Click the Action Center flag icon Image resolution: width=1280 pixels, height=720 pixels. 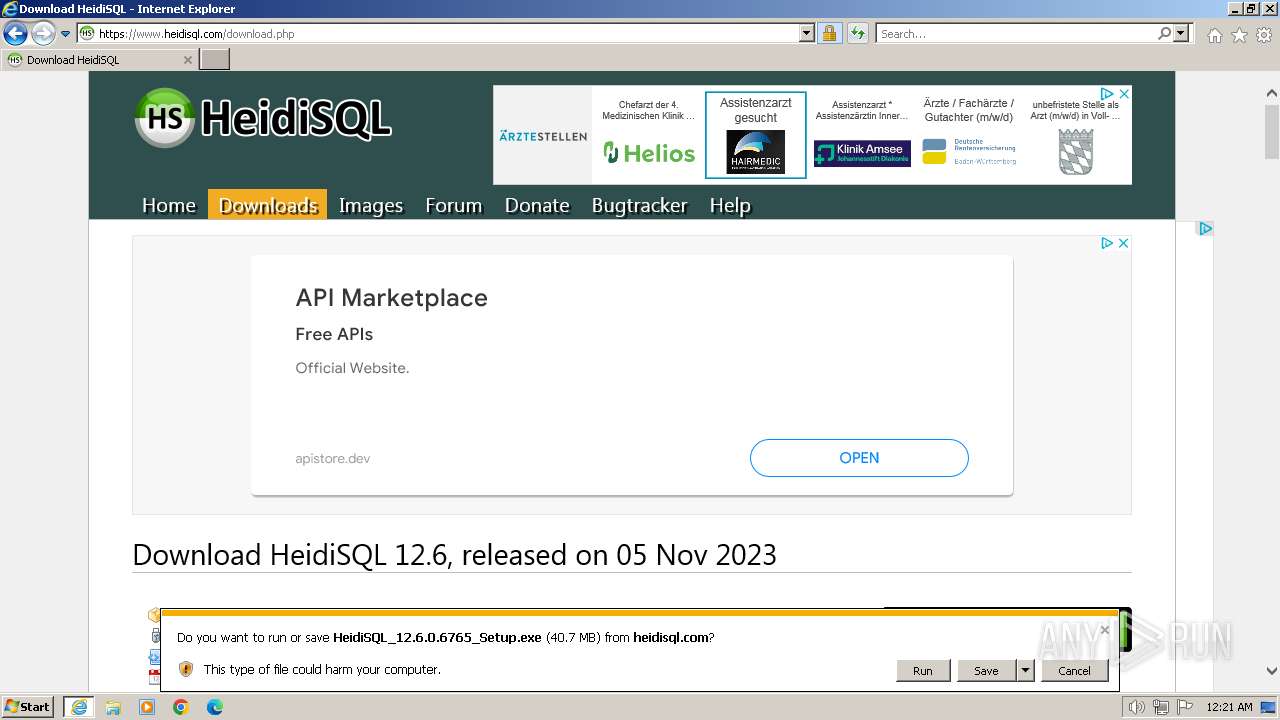click(1185, 707)
